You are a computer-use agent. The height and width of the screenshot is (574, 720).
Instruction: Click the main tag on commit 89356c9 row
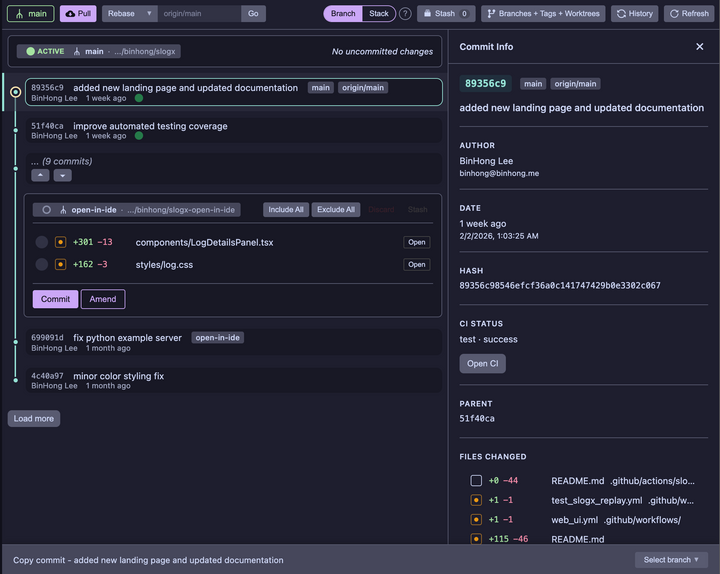[x=321, y=88]
